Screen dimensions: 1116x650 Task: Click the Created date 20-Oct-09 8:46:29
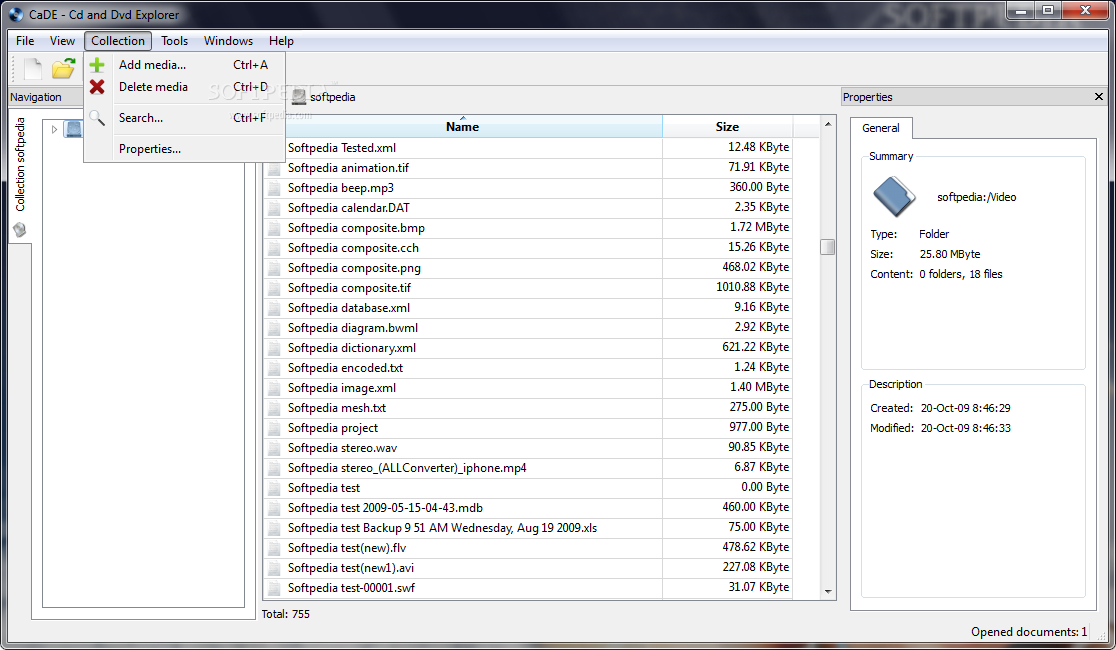965,408
